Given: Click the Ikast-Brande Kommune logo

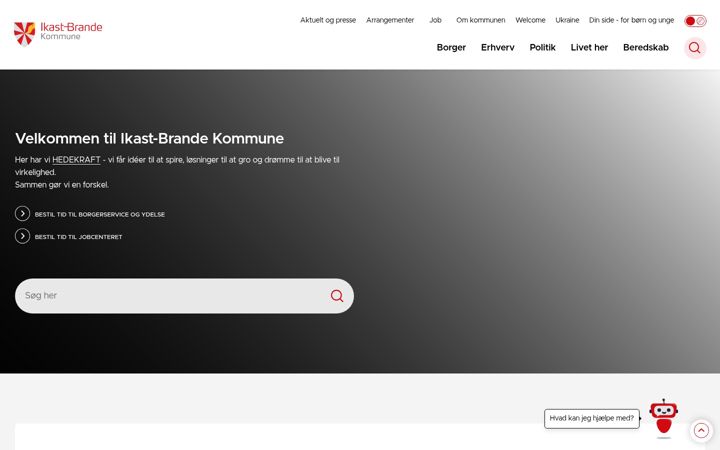Looking at the screenshot, I should tap(58, 33).
